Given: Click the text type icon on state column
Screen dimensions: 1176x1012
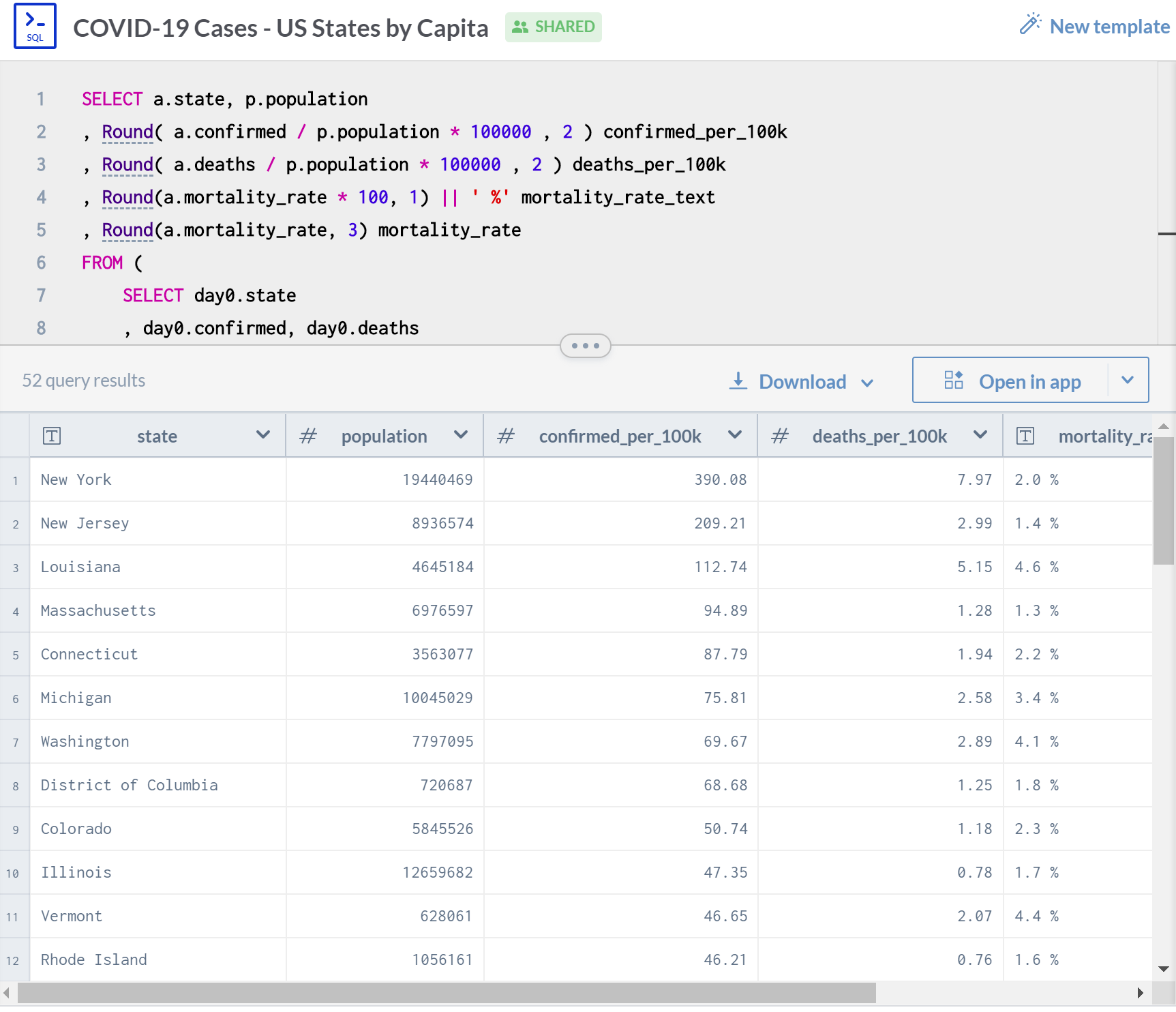Looking at the screenshot, I should coord(52,436).
